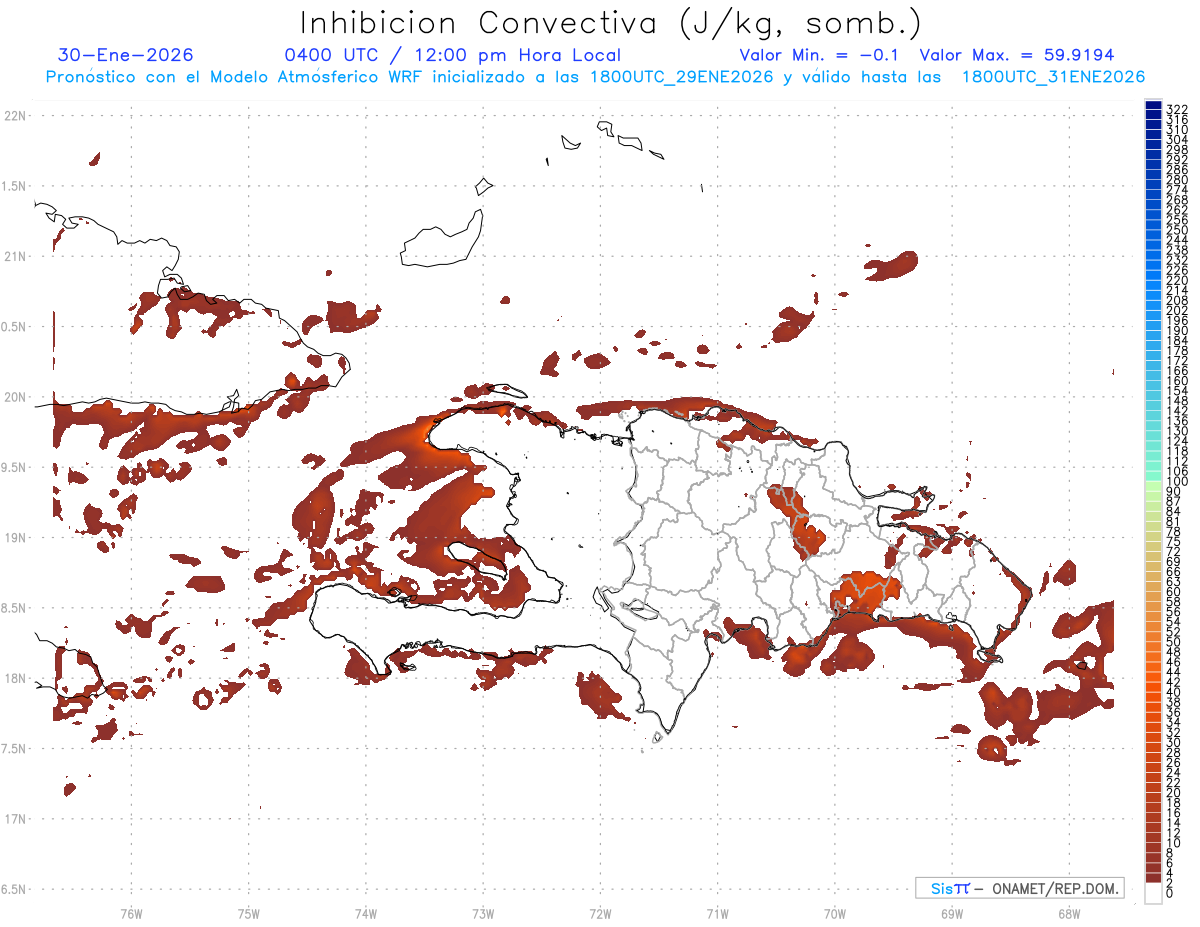Click the '17N' latitude label
The height and width of the screenshot is (927, 1200).
15,819
